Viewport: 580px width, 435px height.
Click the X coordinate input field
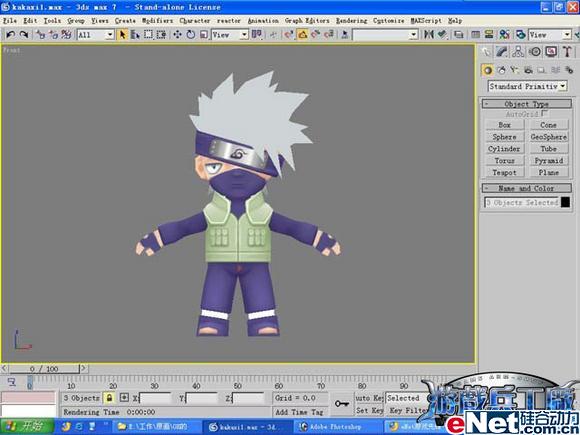(x=156, y=398)
